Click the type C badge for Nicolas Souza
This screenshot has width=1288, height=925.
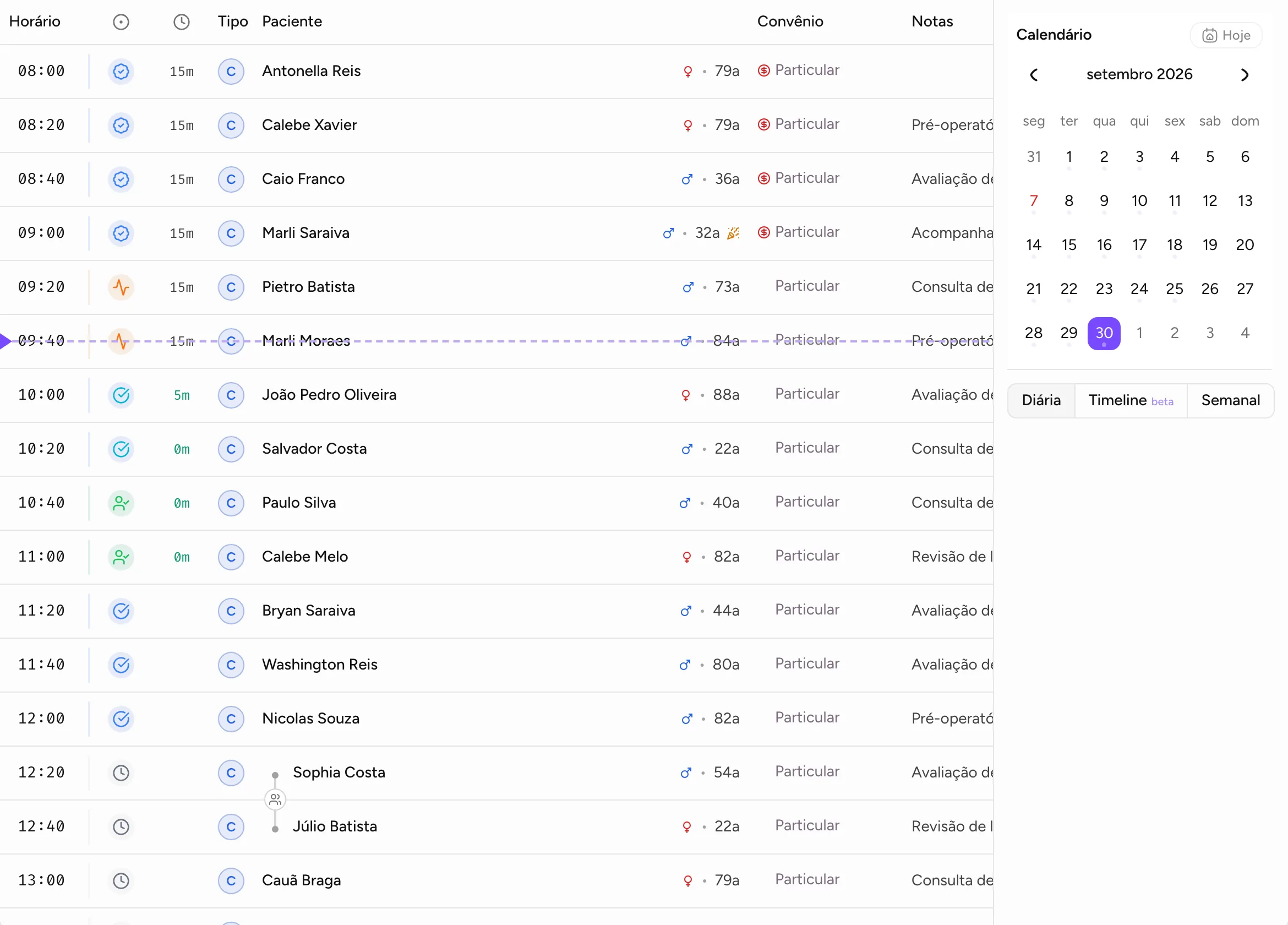231,719
